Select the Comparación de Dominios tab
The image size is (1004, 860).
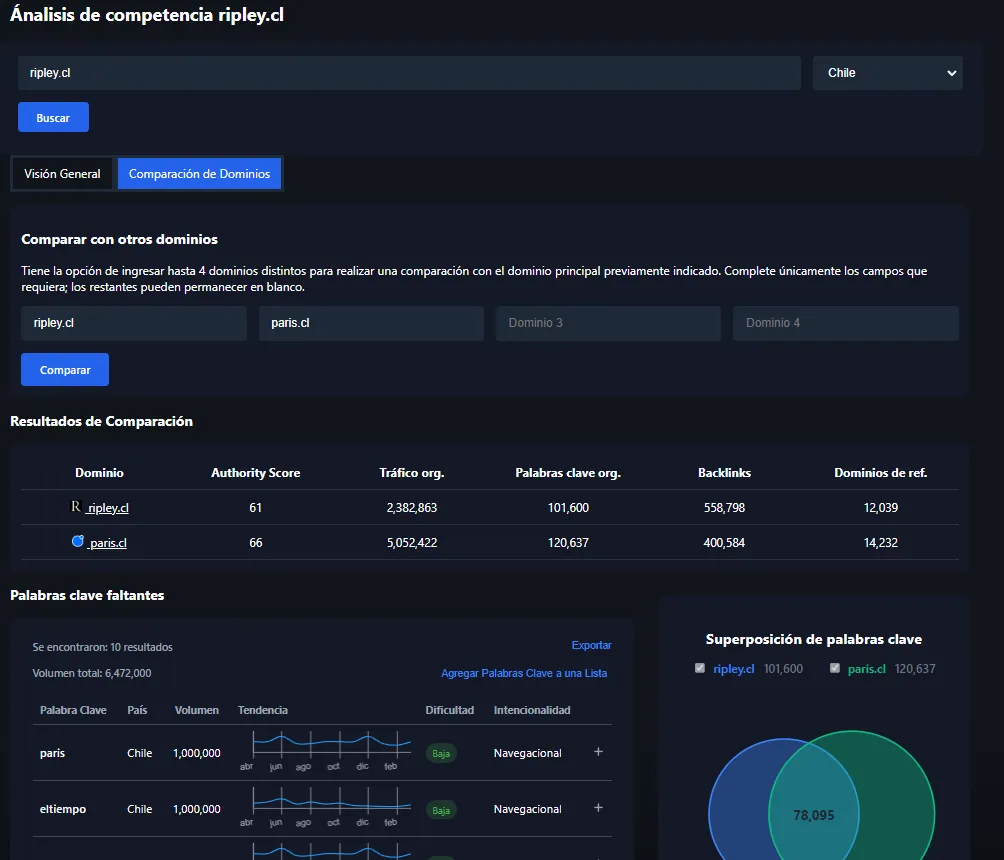(199, 174)
